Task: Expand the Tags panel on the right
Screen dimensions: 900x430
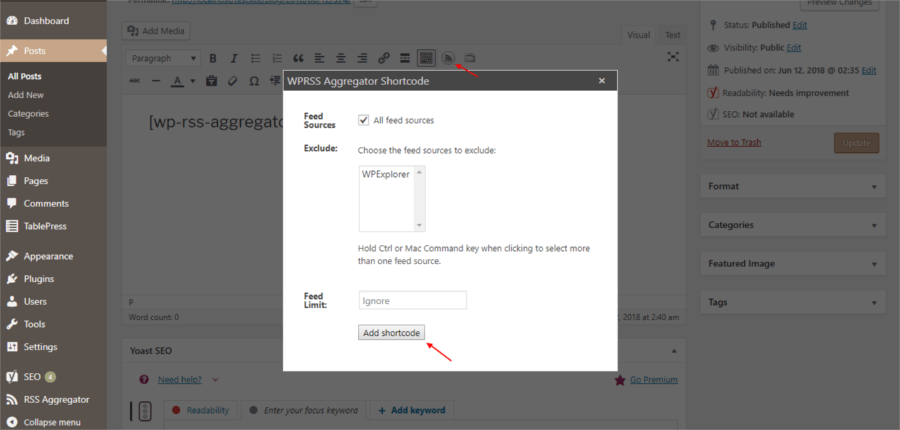Action: pyautogui.click(x=794, y=302)
